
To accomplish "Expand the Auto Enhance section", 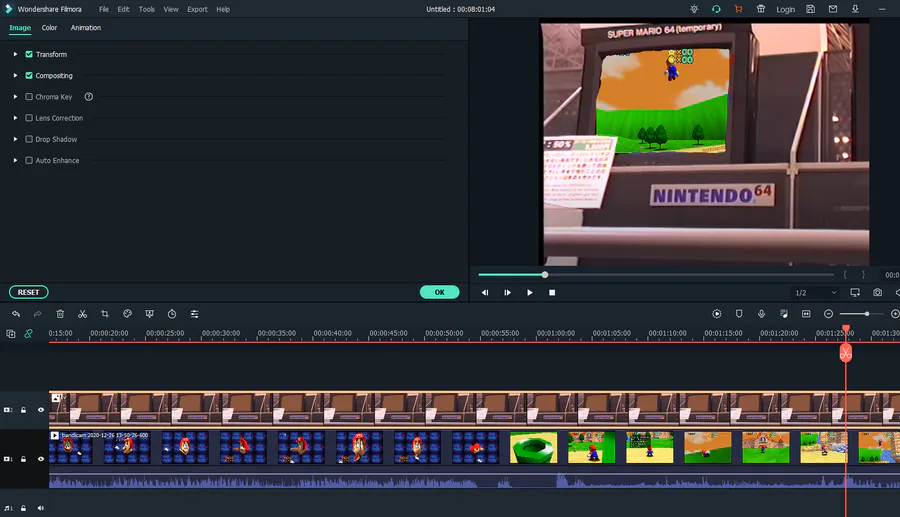I will [15, 160].
